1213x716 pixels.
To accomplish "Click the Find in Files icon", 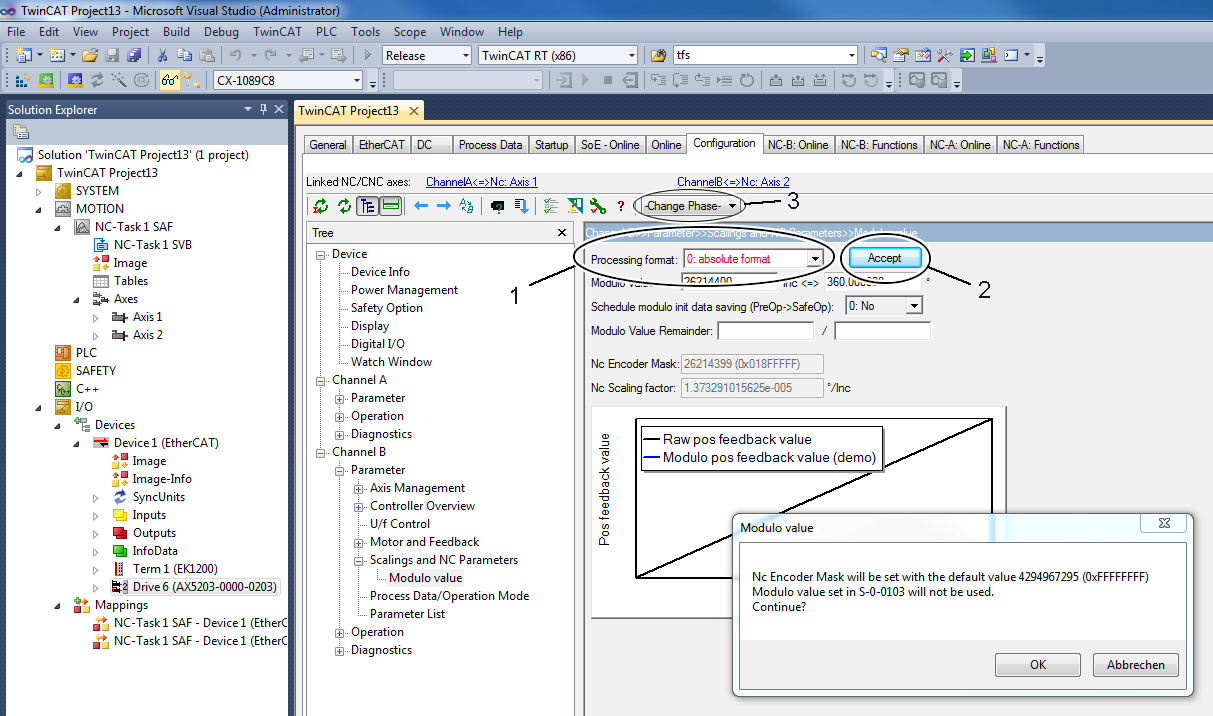I will point(658,55).
